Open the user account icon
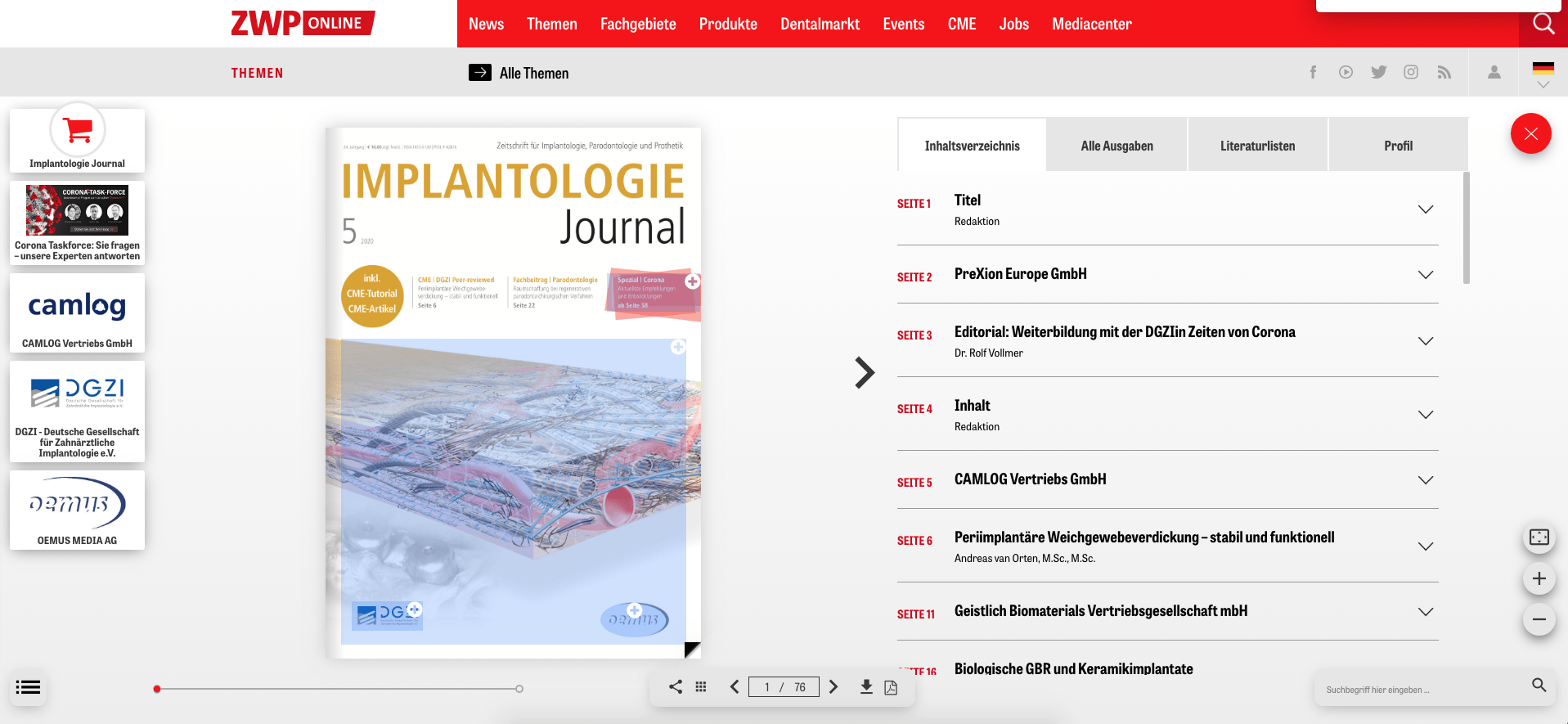The height and width of the screenshot is (724, 1568). click(1494, 72)
